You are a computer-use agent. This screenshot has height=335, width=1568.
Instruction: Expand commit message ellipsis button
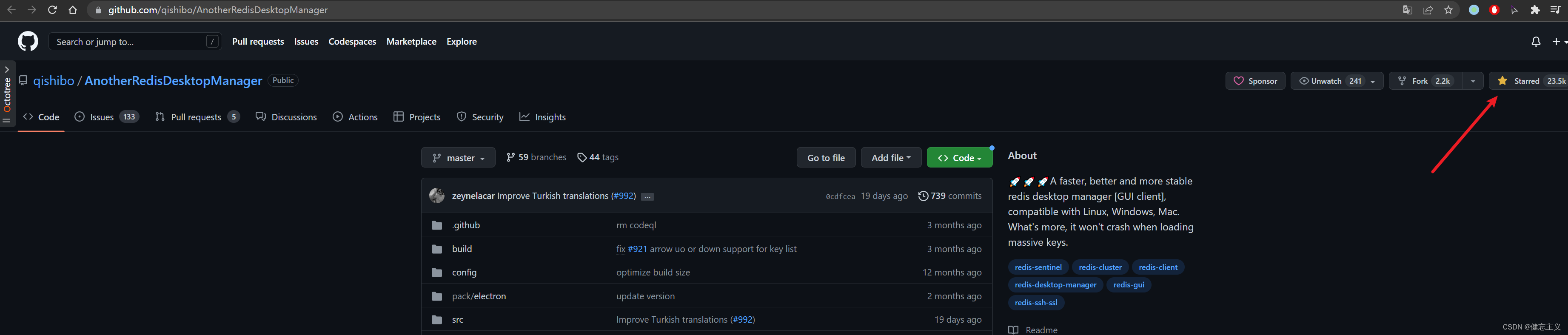(x=647, y=196)
